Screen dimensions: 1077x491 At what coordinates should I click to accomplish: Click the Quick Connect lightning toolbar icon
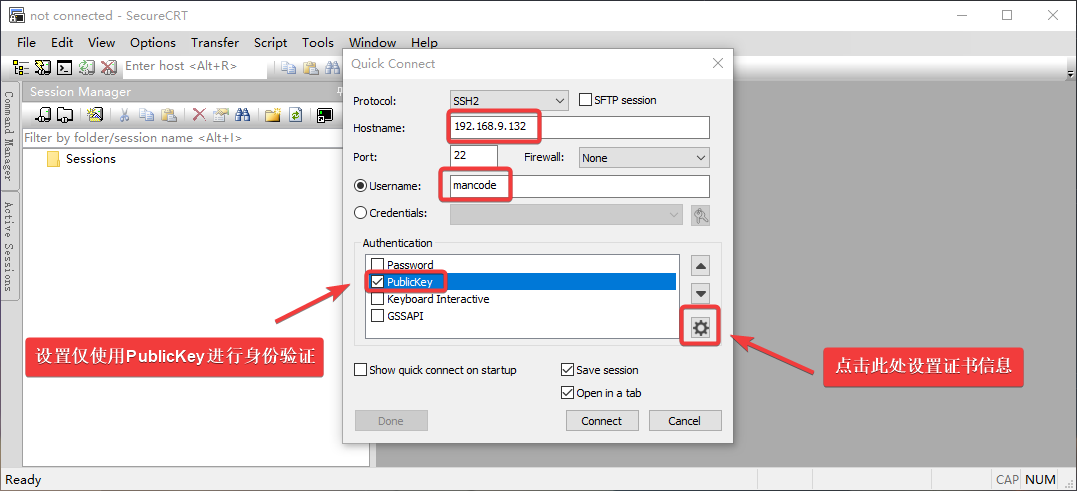42,67
